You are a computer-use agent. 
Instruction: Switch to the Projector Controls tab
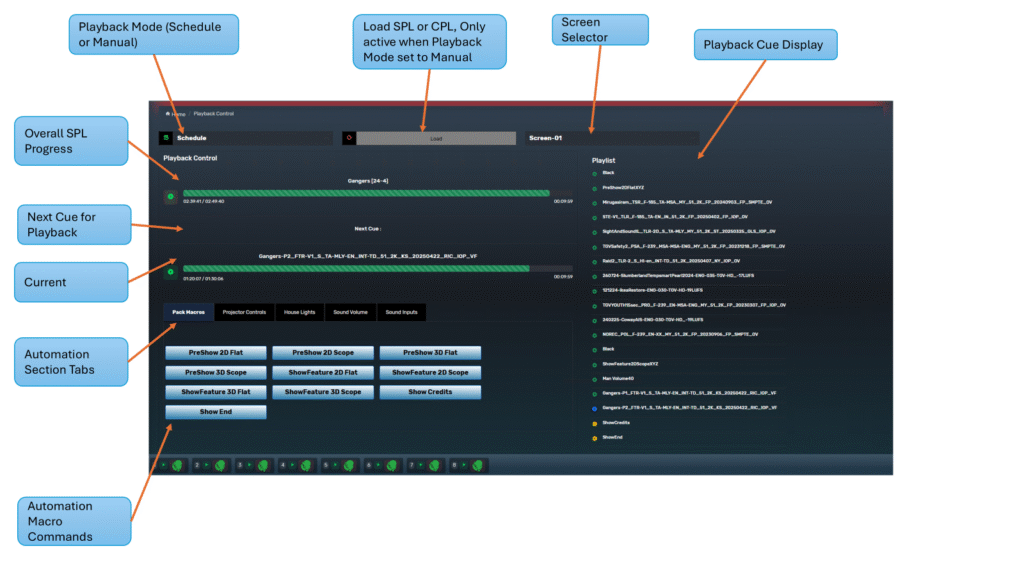(244, 313)
